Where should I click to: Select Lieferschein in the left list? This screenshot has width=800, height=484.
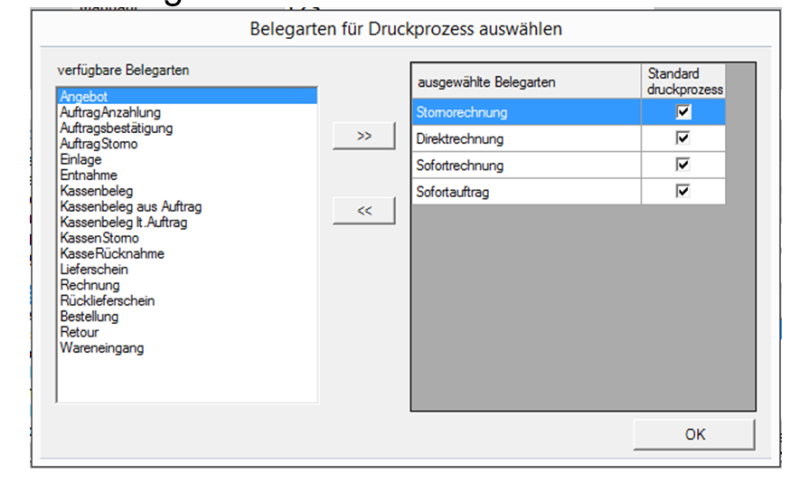pos(94,269)
